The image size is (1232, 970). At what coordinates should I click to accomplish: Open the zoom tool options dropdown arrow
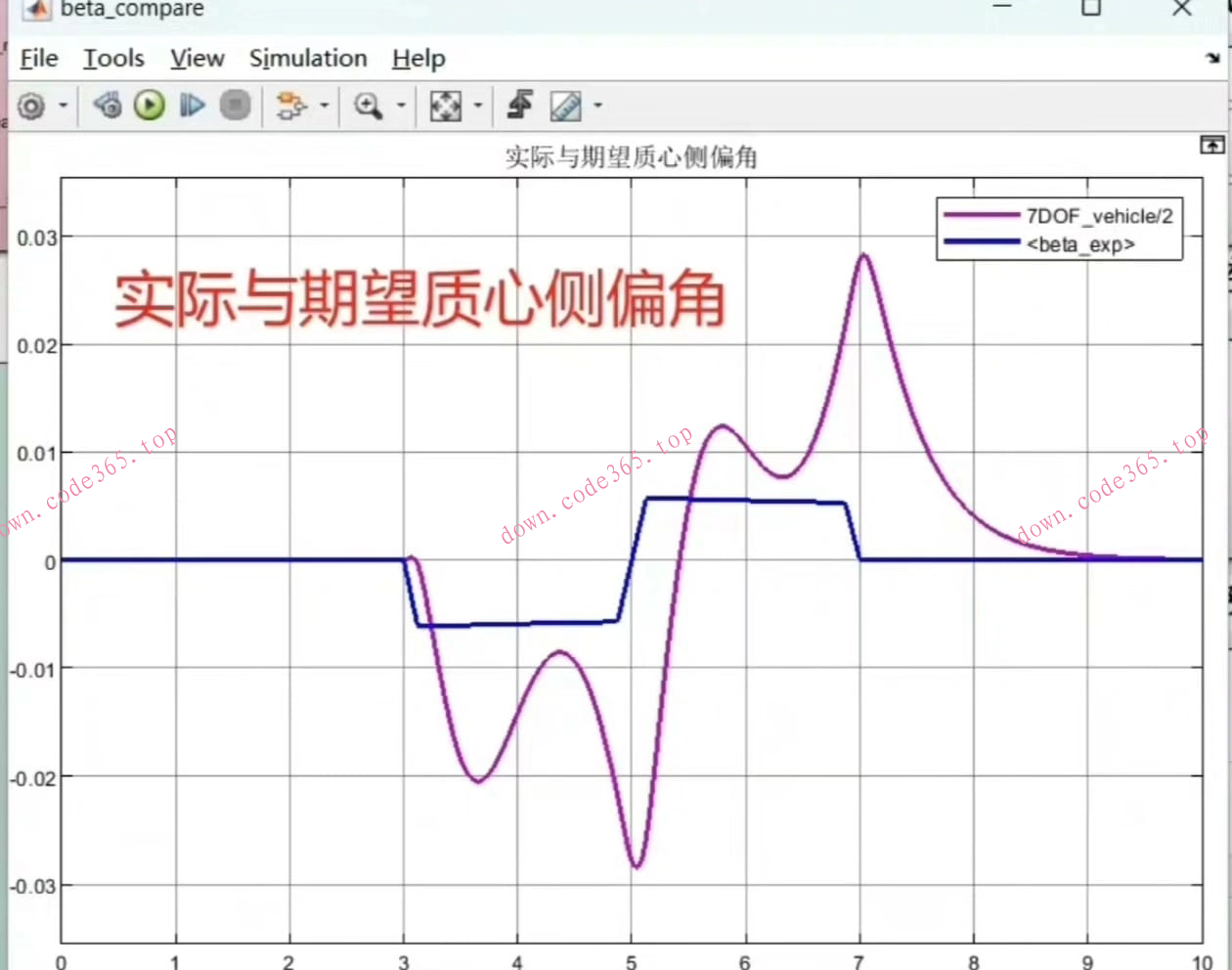[400, 105]
